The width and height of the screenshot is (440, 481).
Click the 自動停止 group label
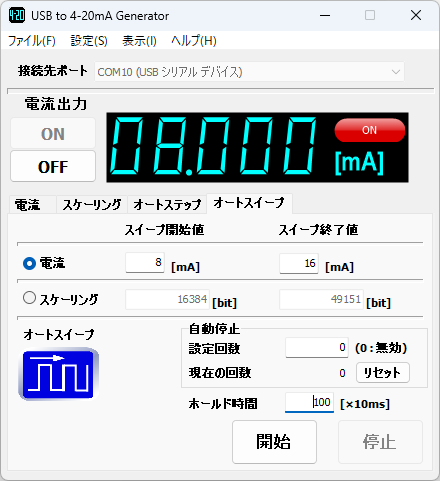click(x=214, y=329)
